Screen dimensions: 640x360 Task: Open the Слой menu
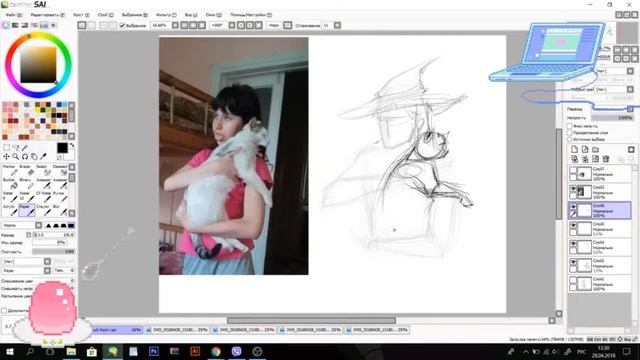(x=105, y=15)
